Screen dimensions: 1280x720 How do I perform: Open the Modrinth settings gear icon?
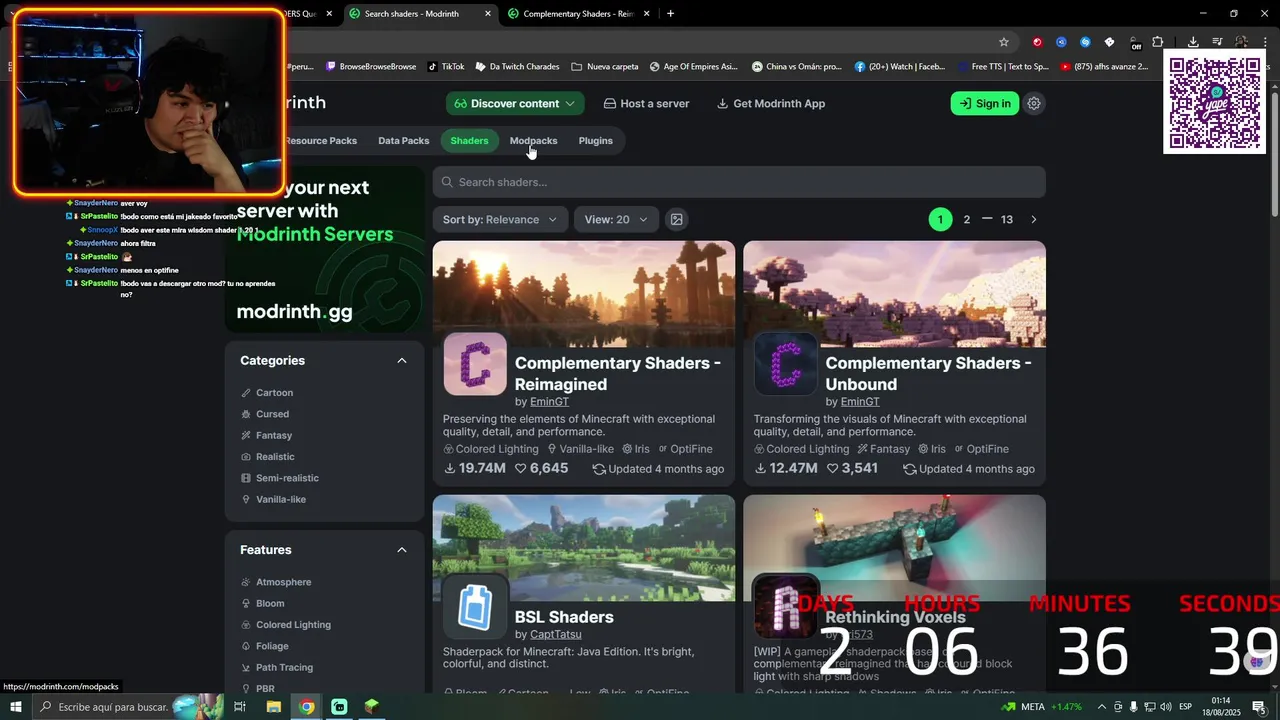1034,103
